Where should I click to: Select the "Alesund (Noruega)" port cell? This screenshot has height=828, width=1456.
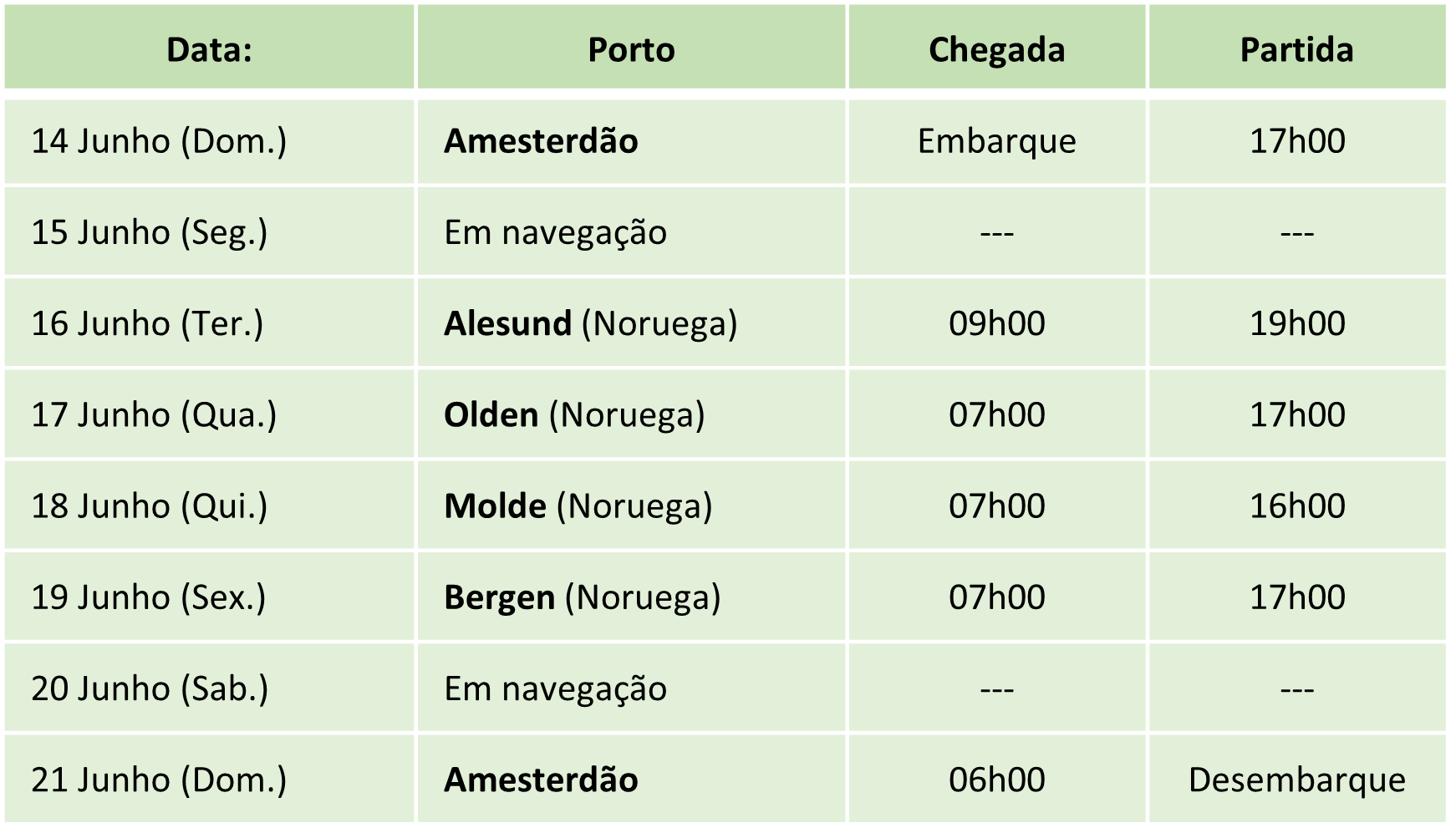coord(590,323)
